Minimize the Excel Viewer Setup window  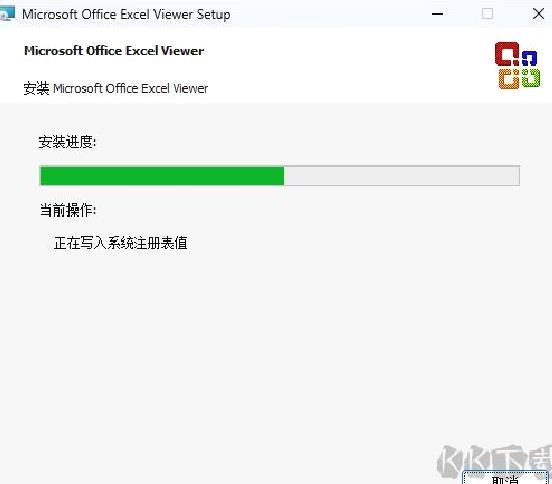click(437, 14)
